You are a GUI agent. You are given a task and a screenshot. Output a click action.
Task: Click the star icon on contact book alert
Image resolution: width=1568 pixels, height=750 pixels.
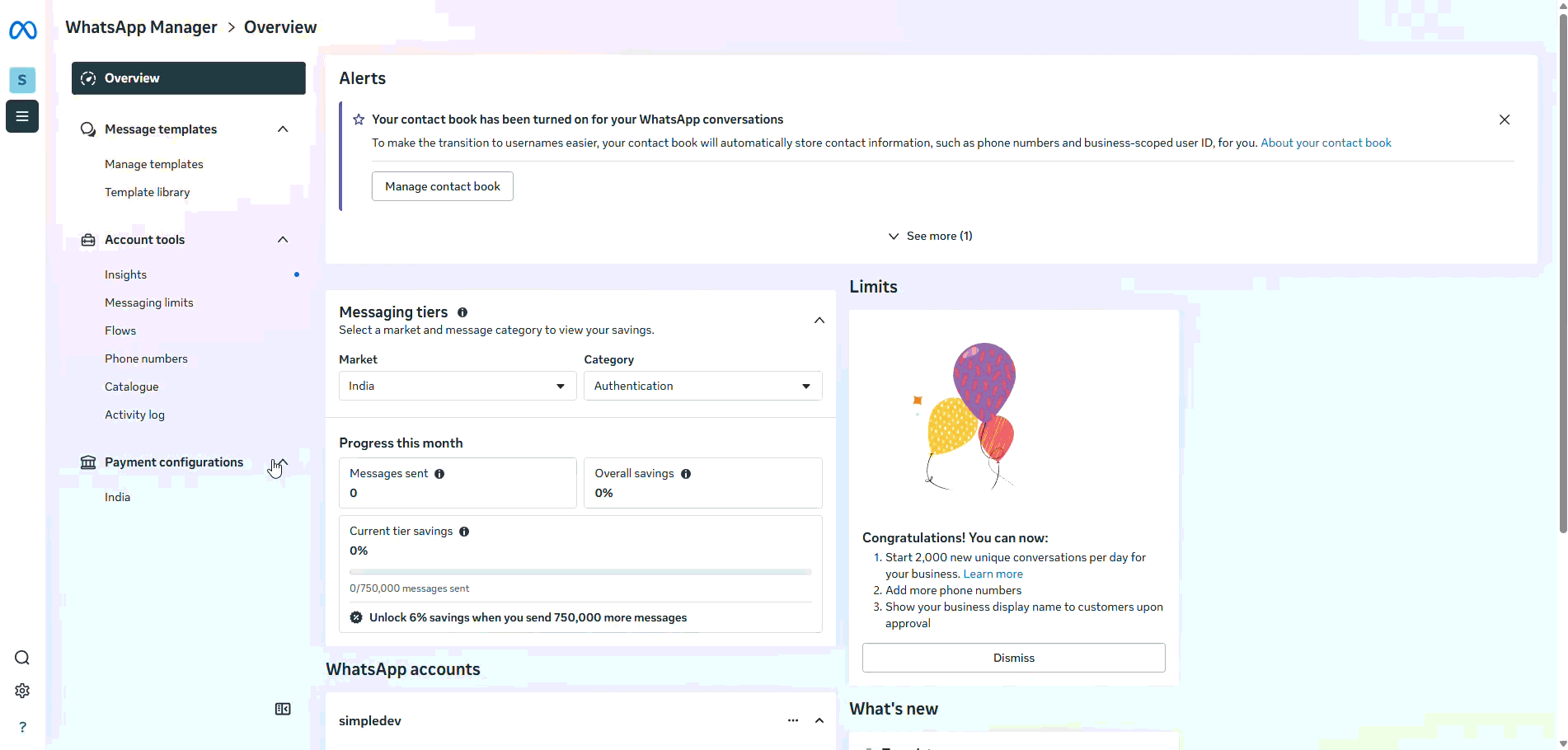359,120
